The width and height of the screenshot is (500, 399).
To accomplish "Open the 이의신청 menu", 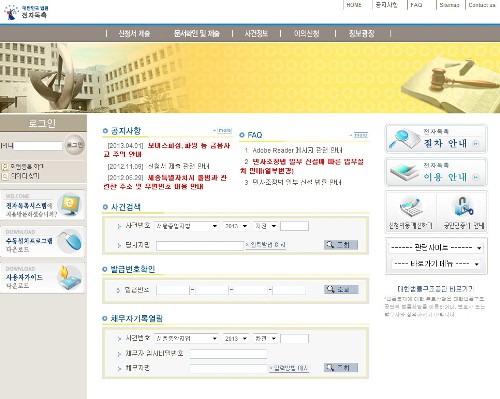I will [306, 33].
